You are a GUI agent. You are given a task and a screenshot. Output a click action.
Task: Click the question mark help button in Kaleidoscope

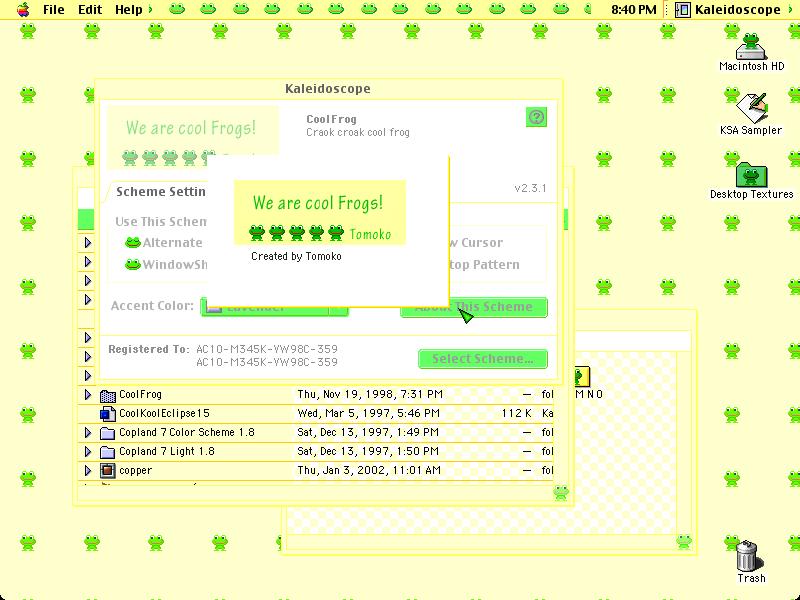point(536,117)
